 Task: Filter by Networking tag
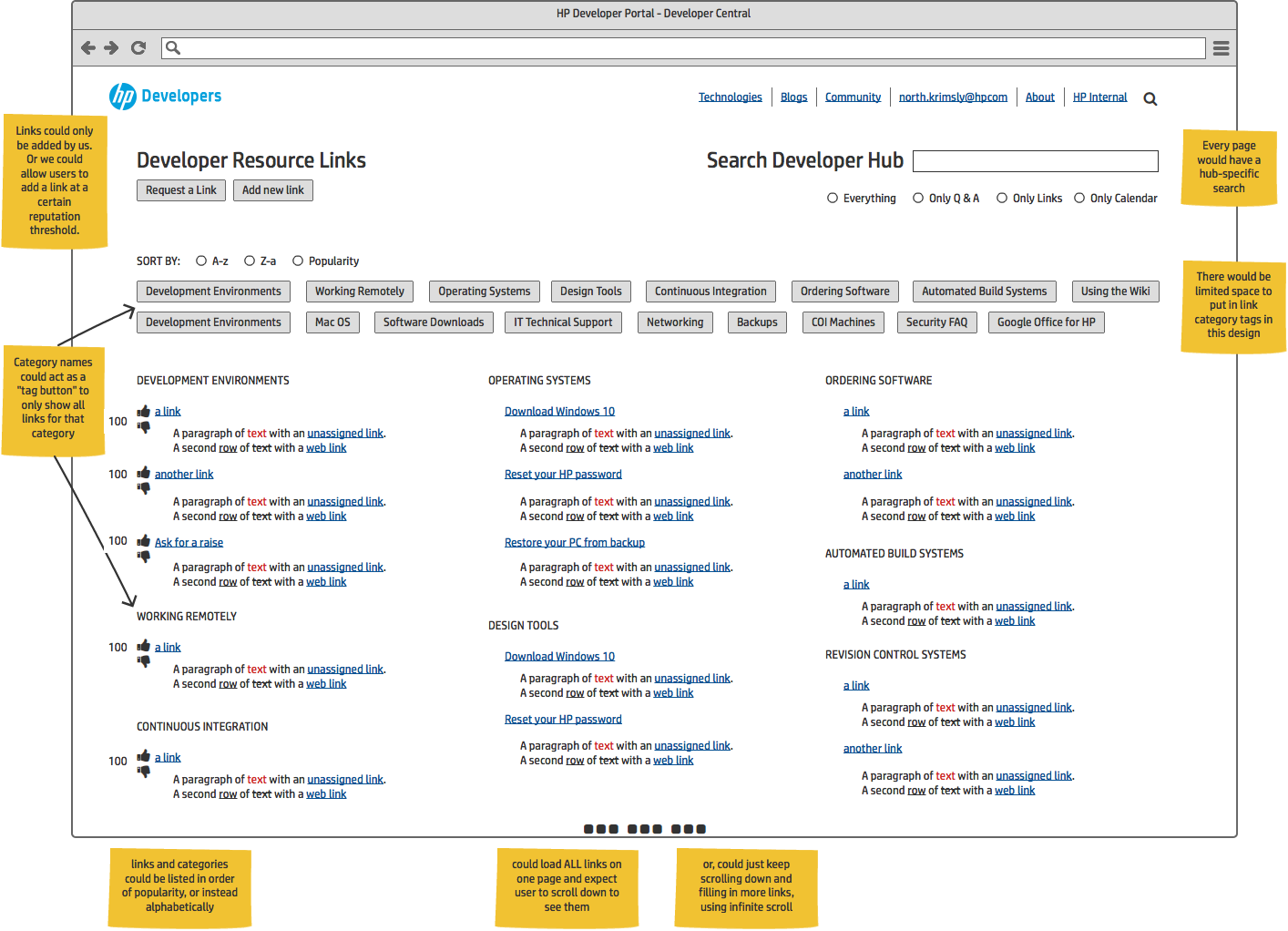(x=675, y=322)
